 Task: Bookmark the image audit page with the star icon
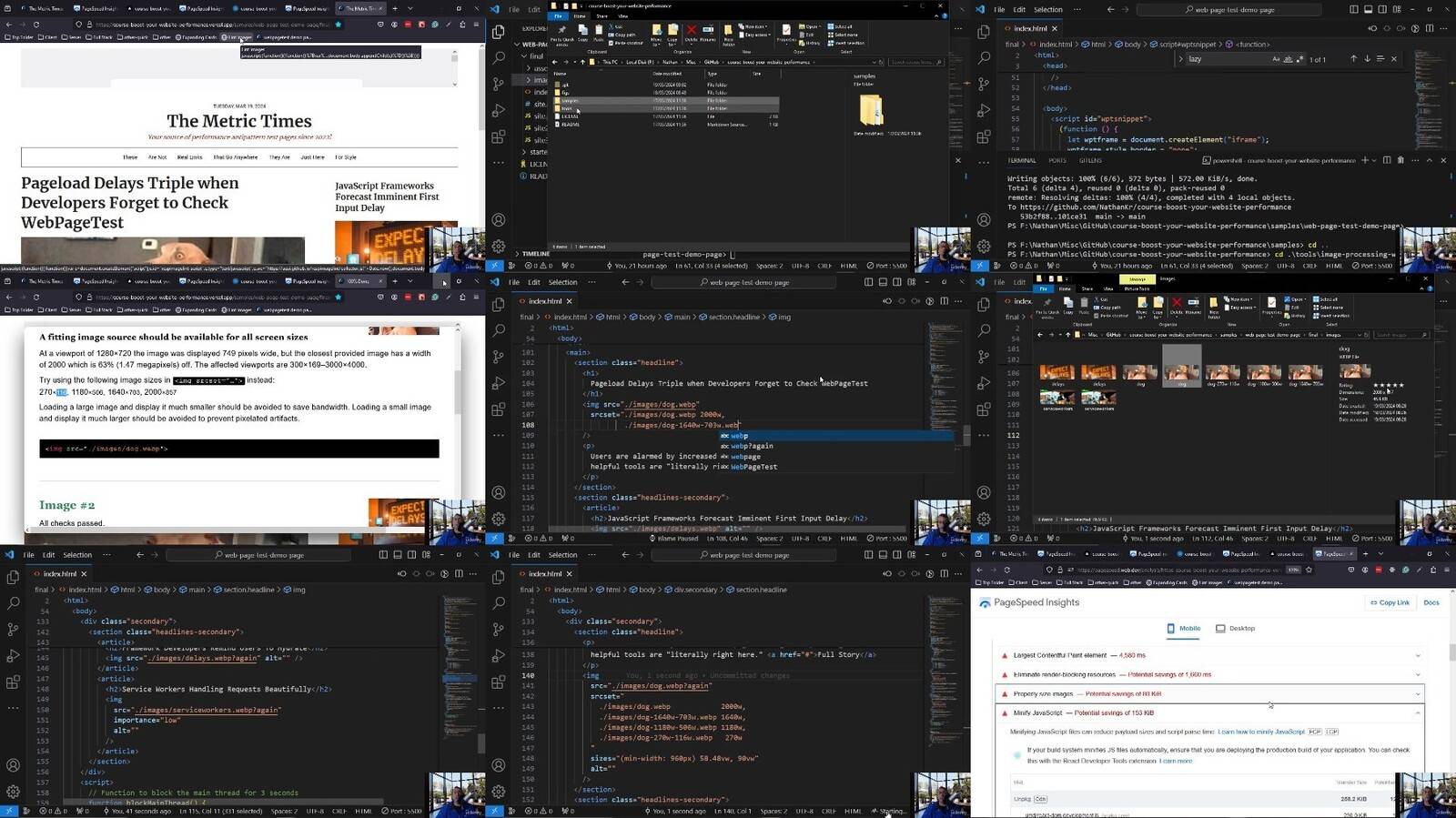[339, 297]
